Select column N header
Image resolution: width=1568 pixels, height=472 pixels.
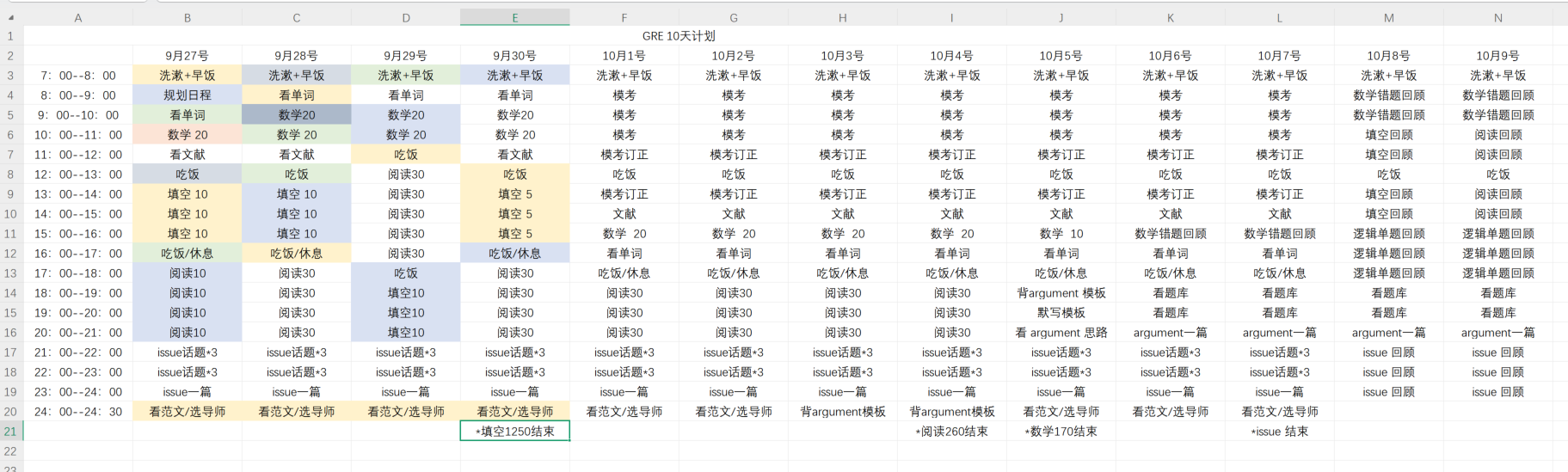1497,17
